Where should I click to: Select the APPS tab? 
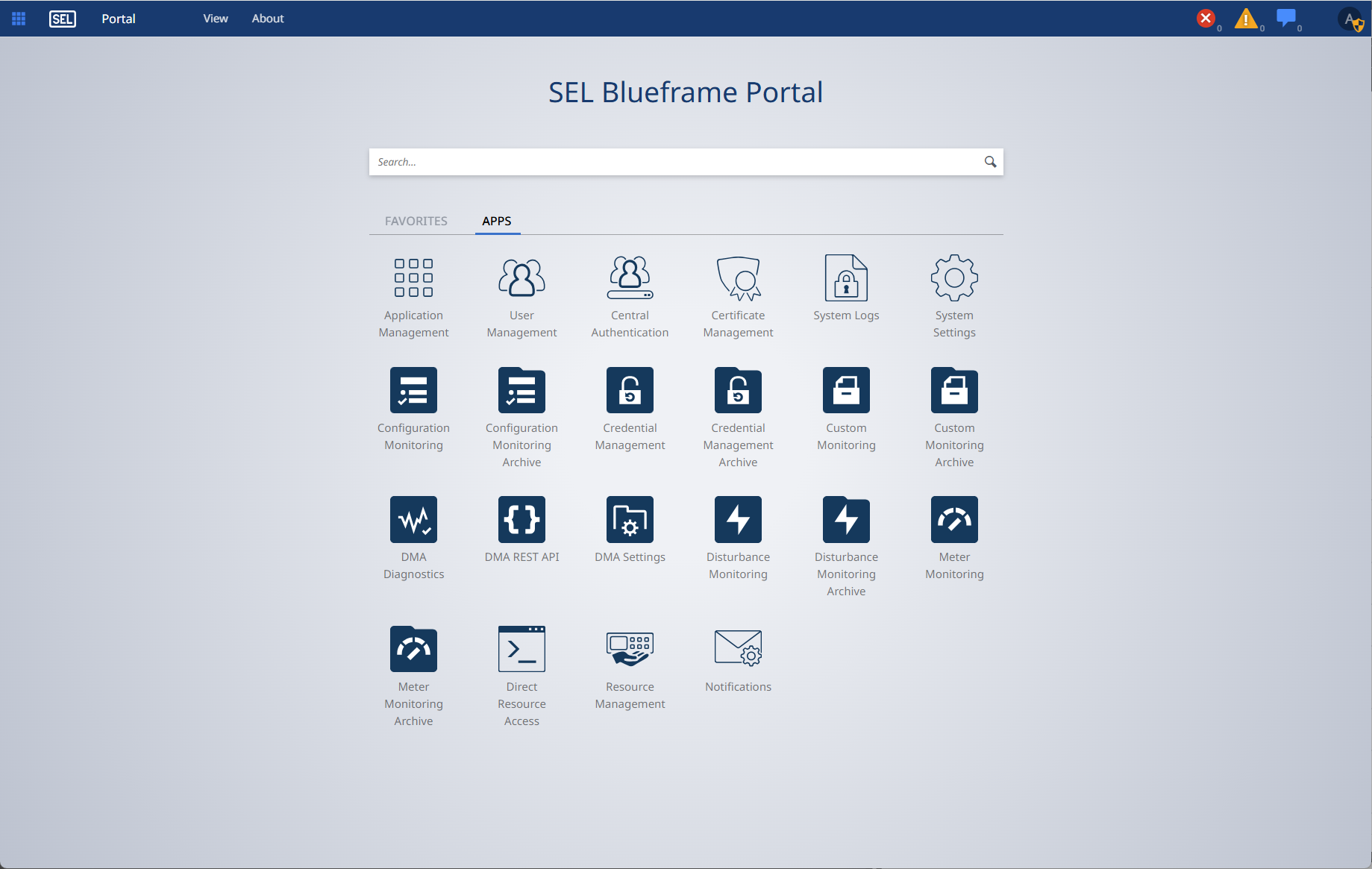pyautogui.click(x=497, y=221)
